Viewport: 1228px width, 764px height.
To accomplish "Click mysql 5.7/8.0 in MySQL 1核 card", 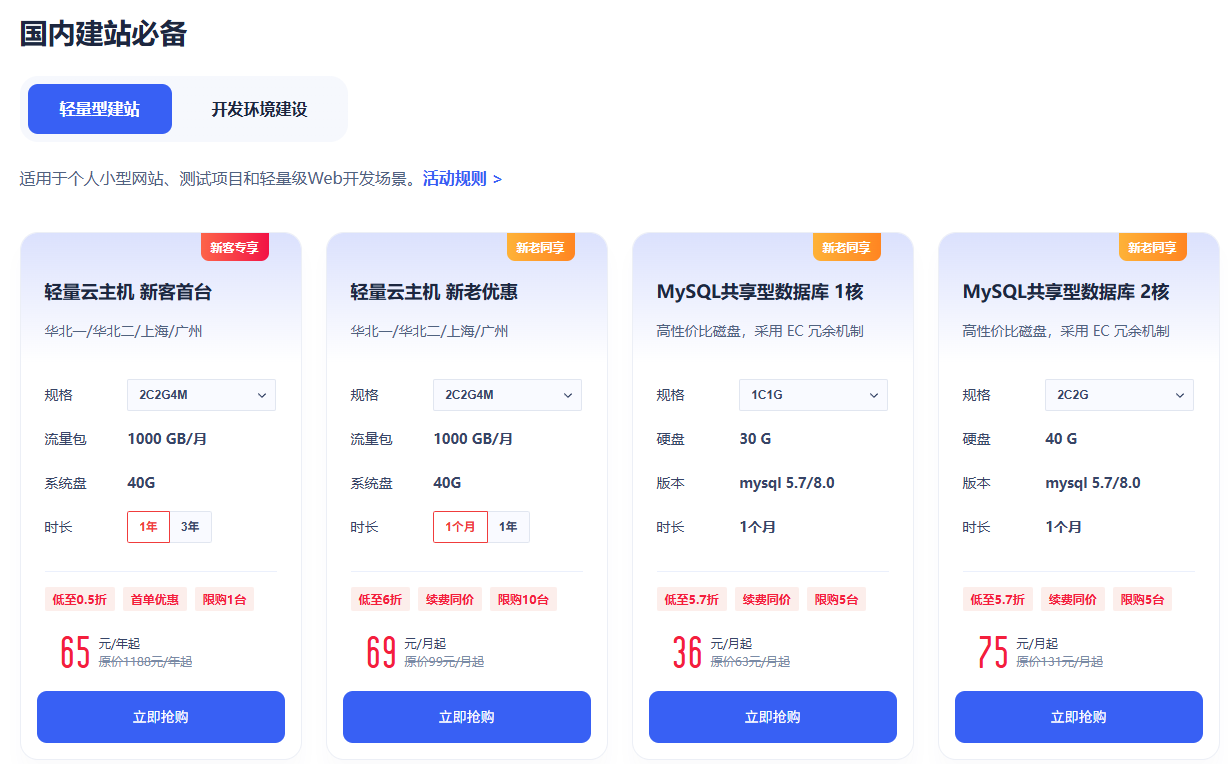I will point(787,483).
